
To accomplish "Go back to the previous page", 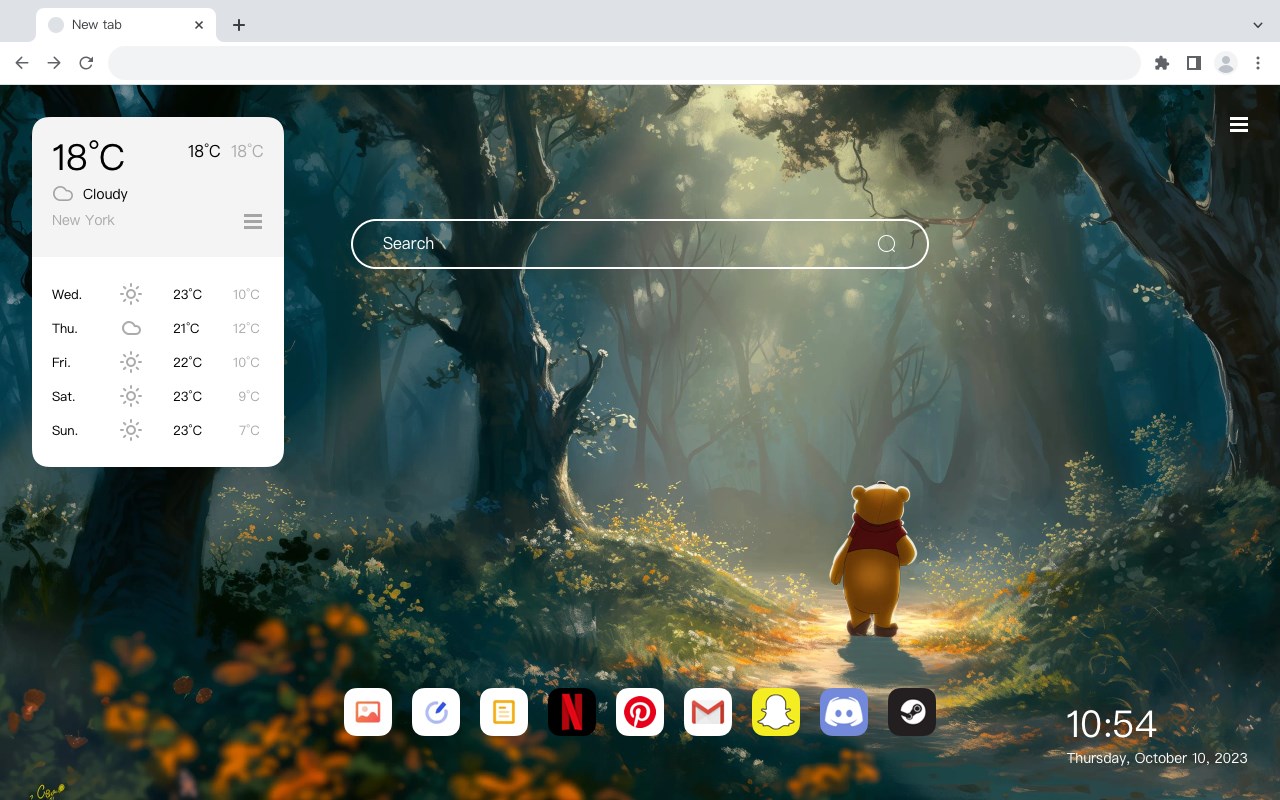I will coord(22,63).
